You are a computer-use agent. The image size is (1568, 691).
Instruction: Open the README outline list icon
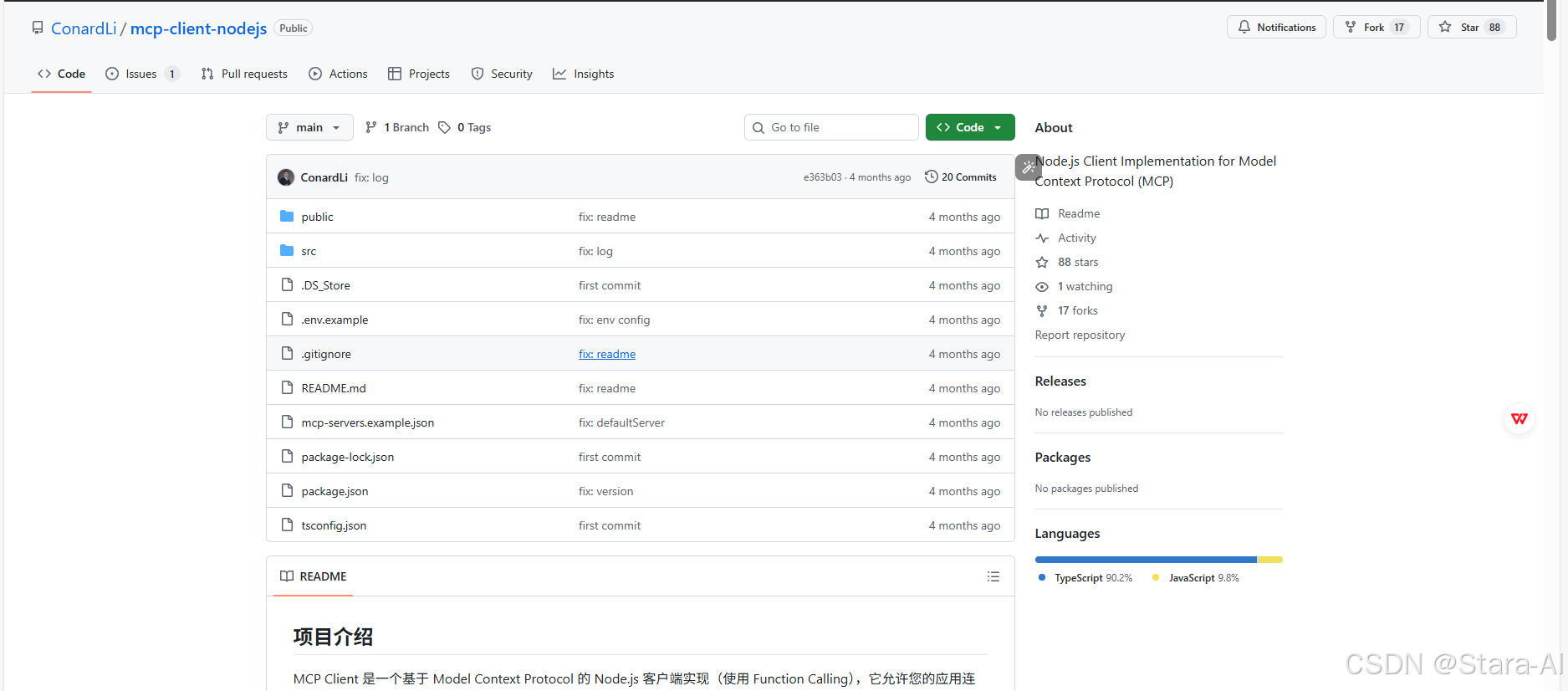(993, 576)
